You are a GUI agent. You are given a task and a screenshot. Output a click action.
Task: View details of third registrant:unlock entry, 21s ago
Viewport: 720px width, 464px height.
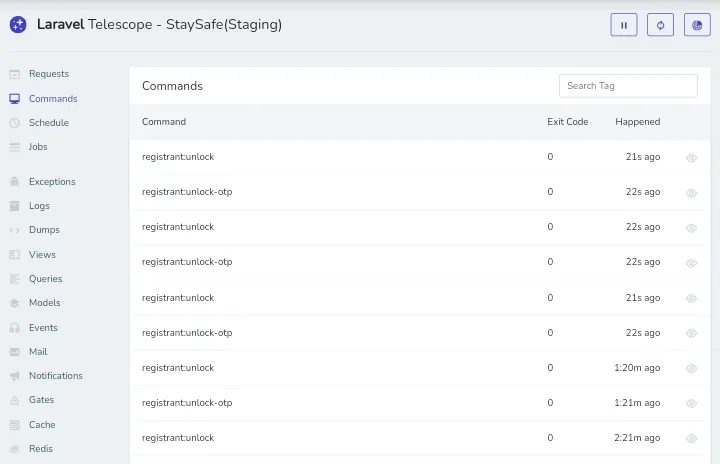[x=691, y=298]
